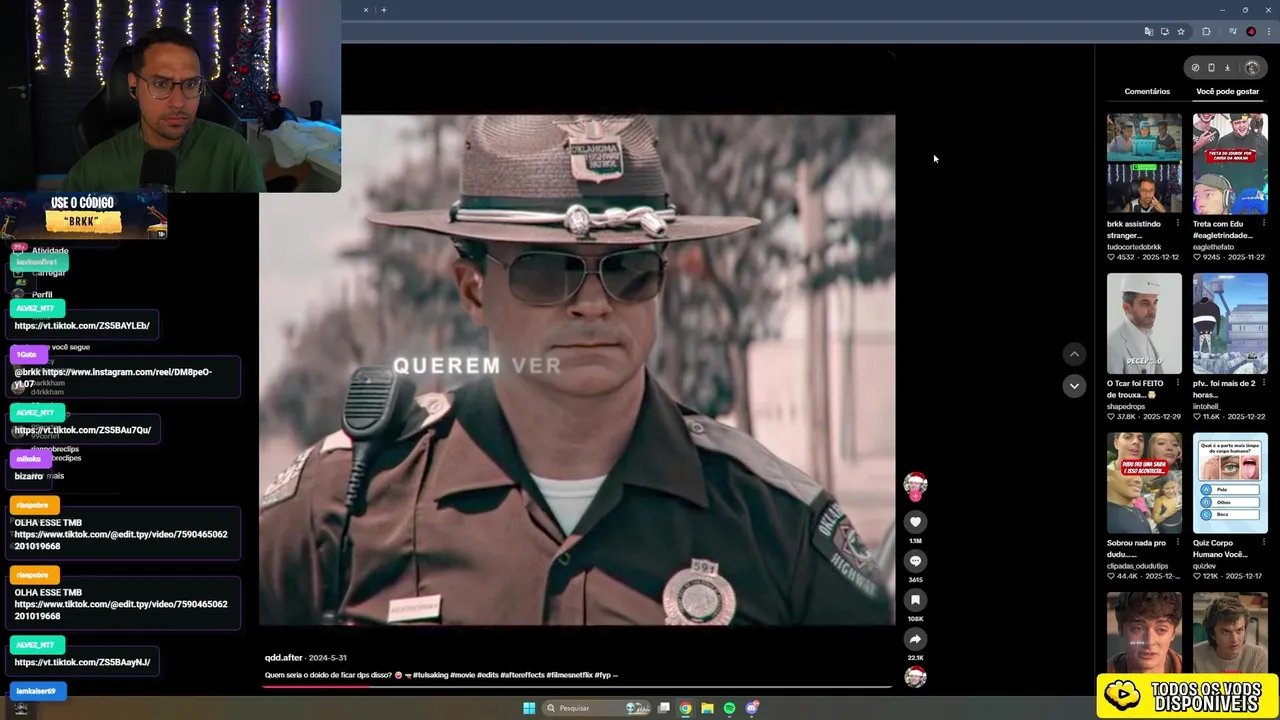This screenshot has height=720, width=1280.
Task: Open more options on 'brkk assistindo' card
Action: pos(1177,224)
